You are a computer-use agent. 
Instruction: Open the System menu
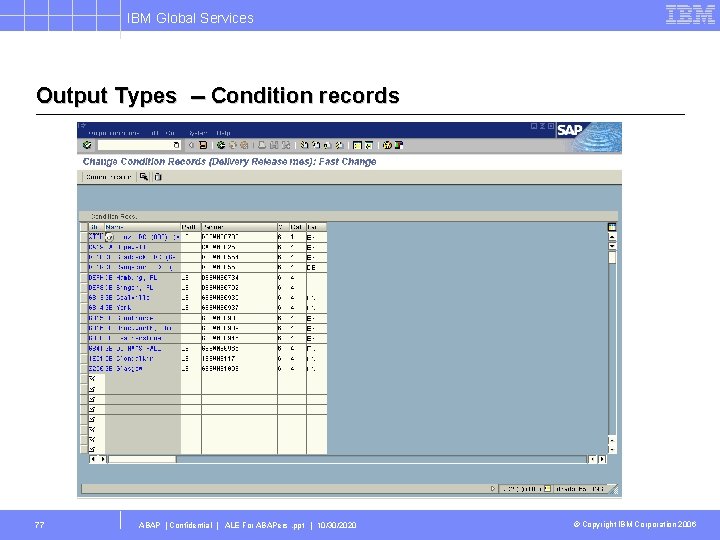(x=198, y=133)
